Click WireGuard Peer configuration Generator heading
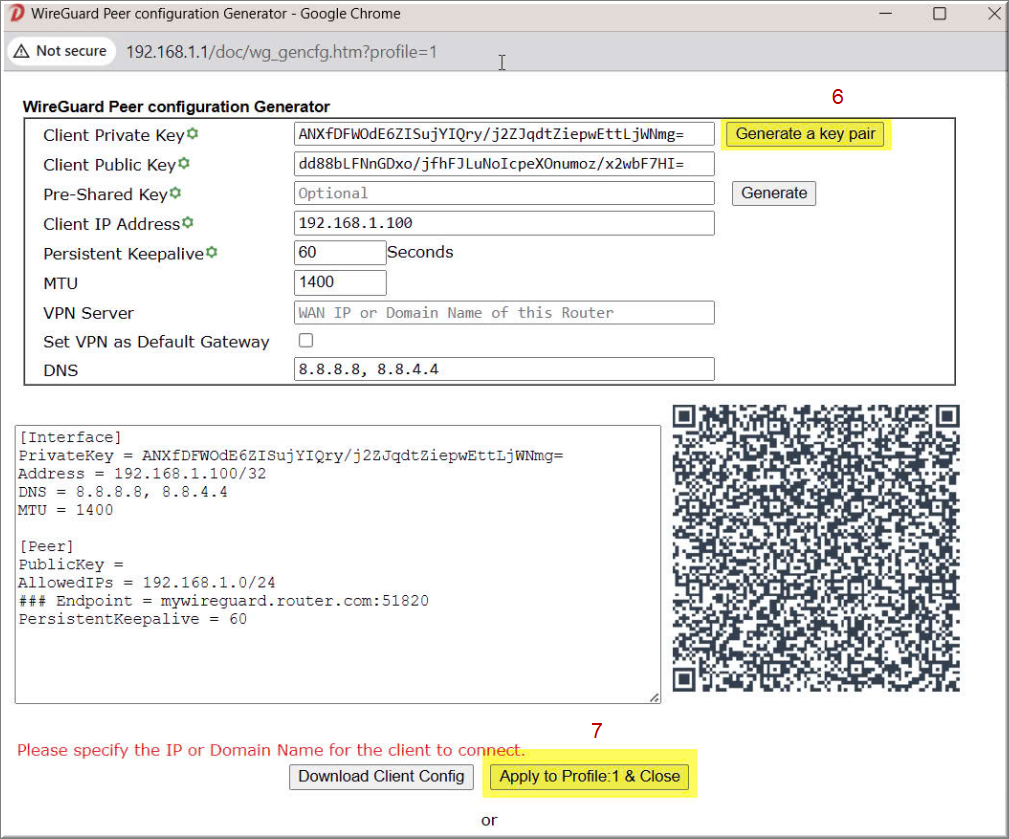This screenshot has height=839, width=1009. (x=176, y=107)
